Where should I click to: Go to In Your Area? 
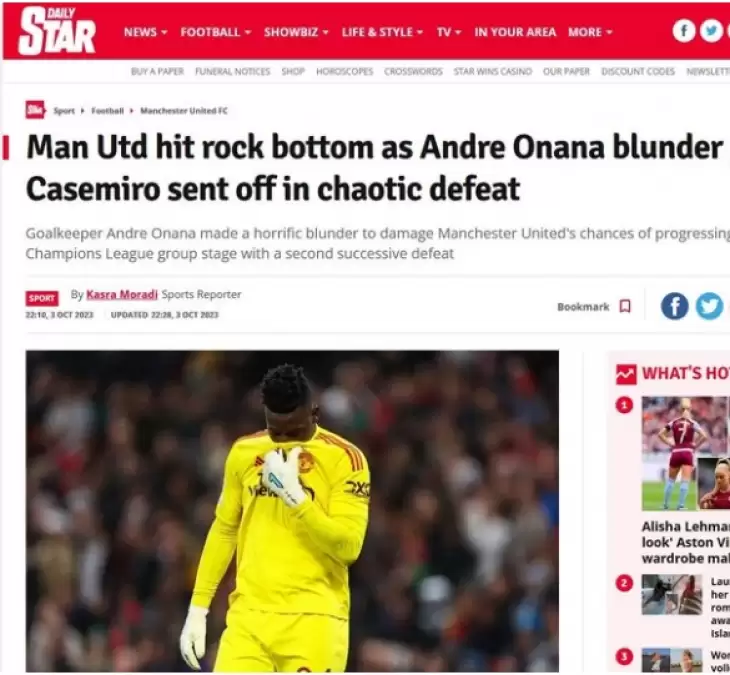click(515, 32)
